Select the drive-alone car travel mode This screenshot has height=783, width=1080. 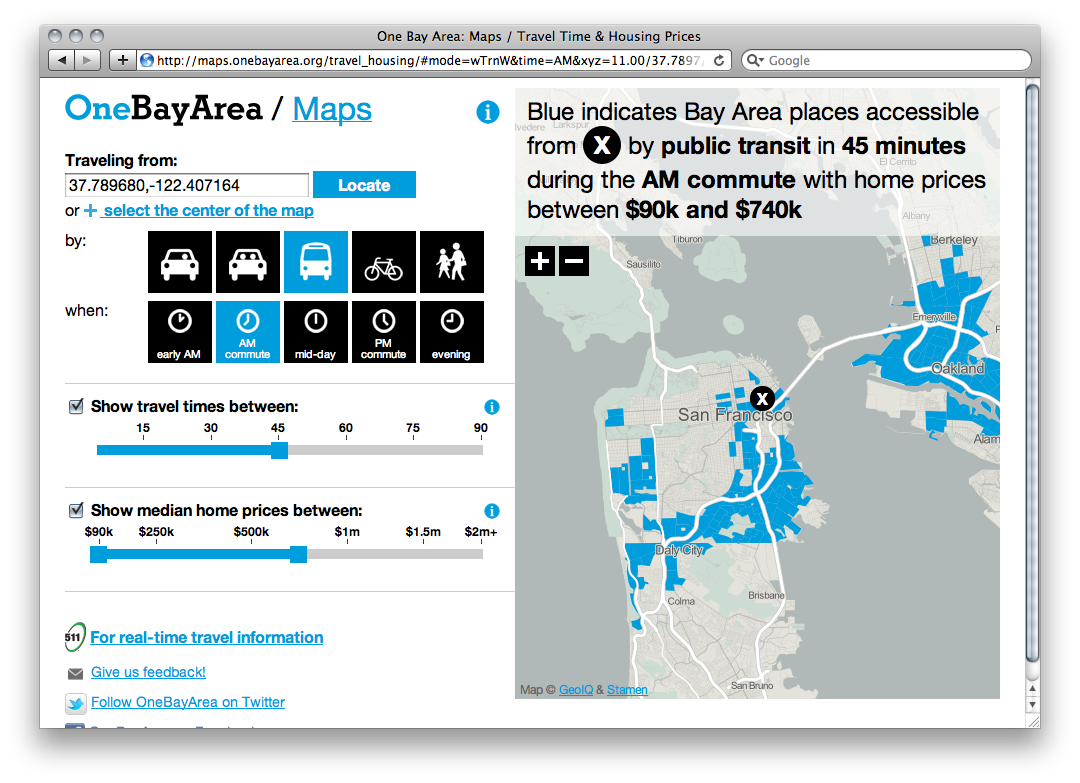coord(180,261)
